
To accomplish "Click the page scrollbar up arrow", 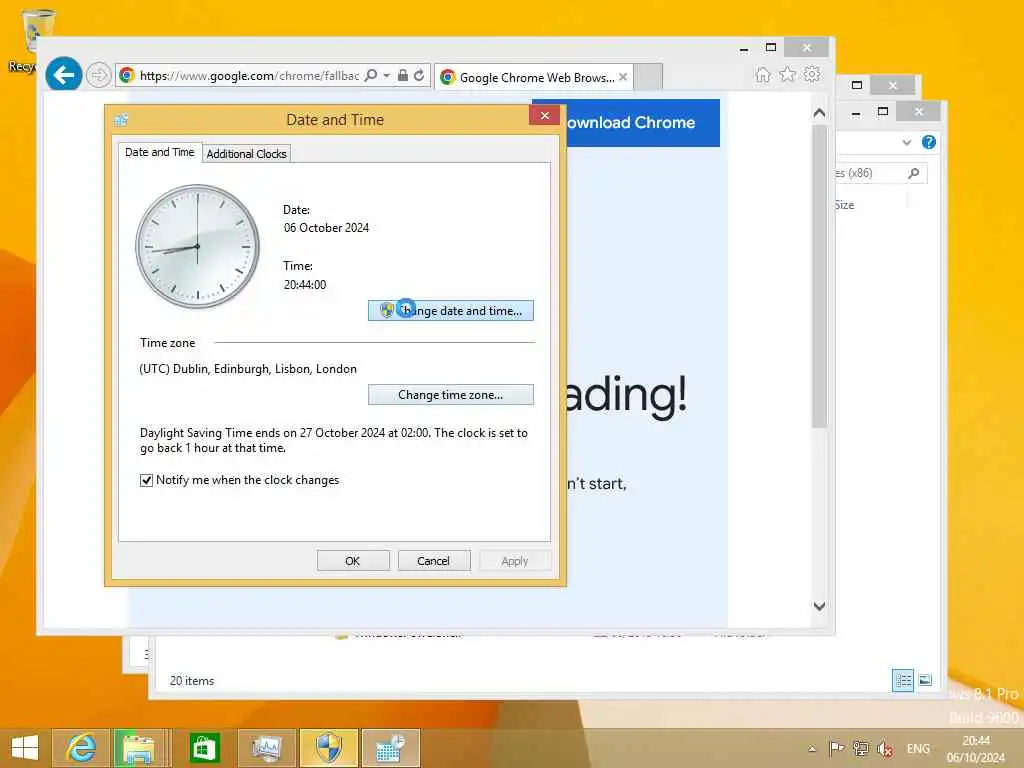I will (x=820, y=113).
